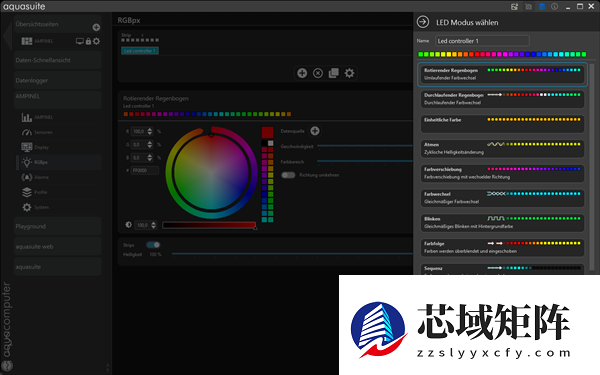
Task: Expand the Playground section
Action: [x=57, y=226]
